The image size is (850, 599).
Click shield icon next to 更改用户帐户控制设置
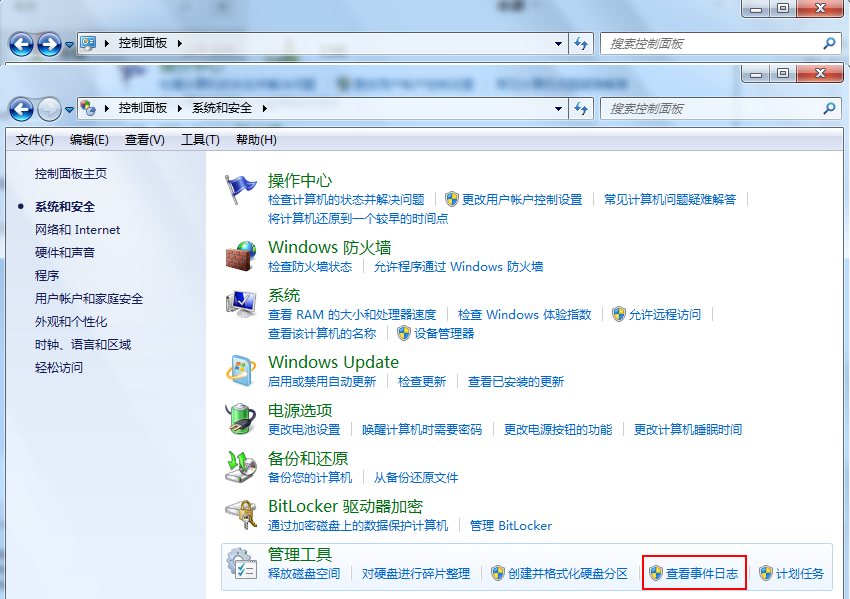452,199
